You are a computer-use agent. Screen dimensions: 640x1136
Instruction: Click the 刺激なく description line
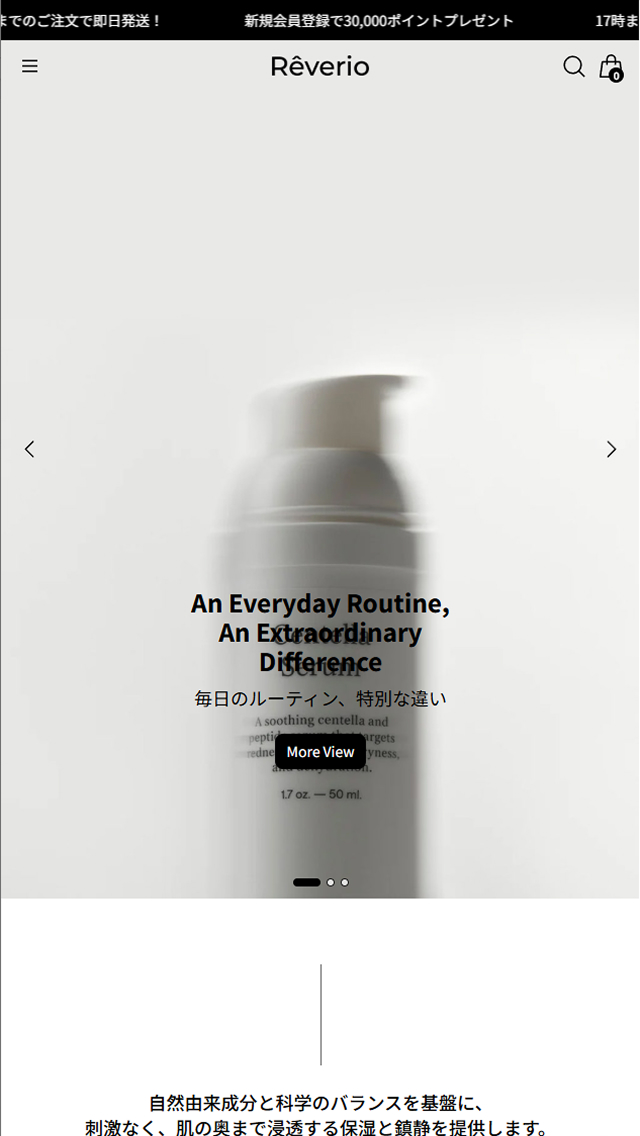tap(316, 1128)
